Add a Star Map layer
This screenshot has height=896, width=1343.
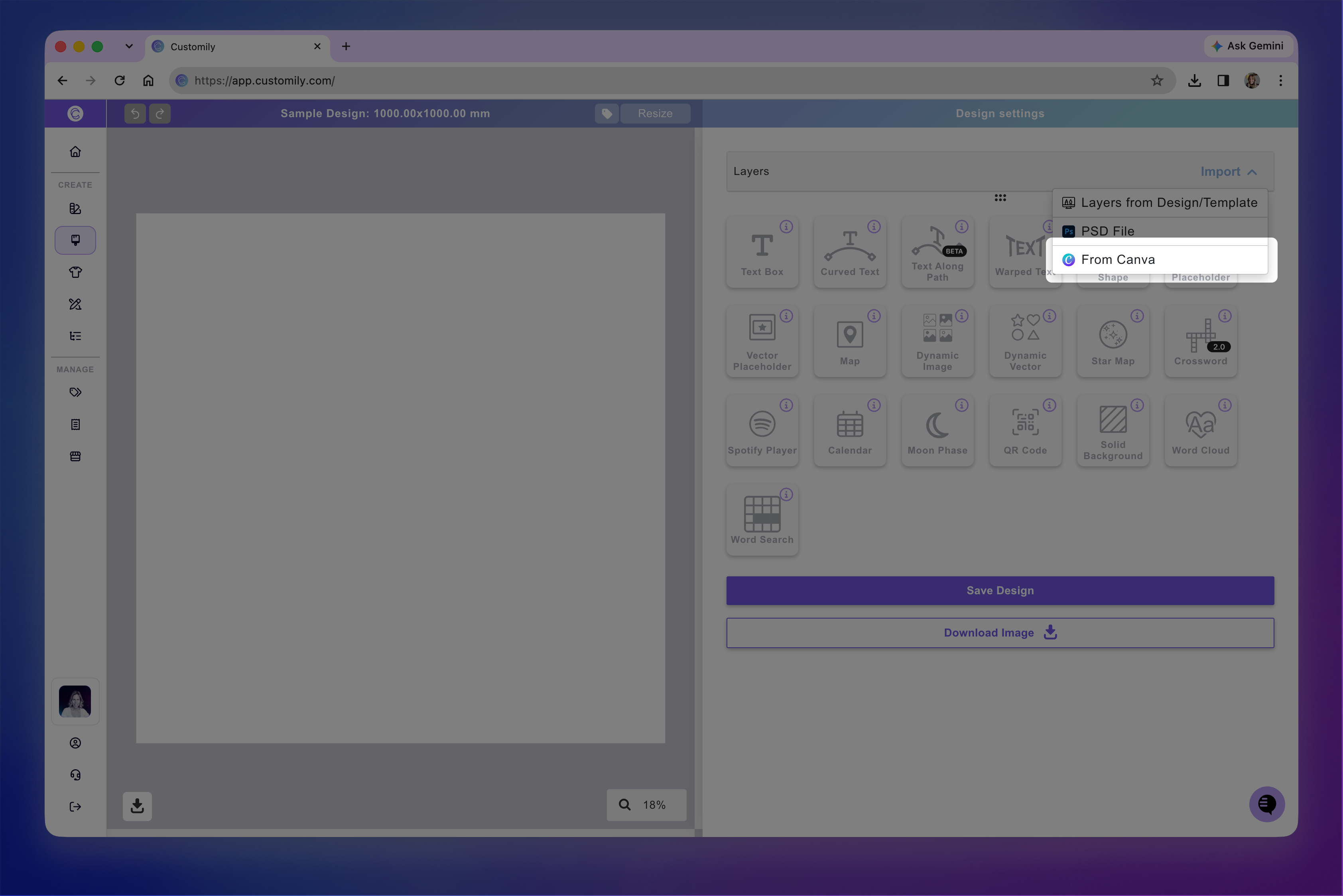(x=1113, y=341)
